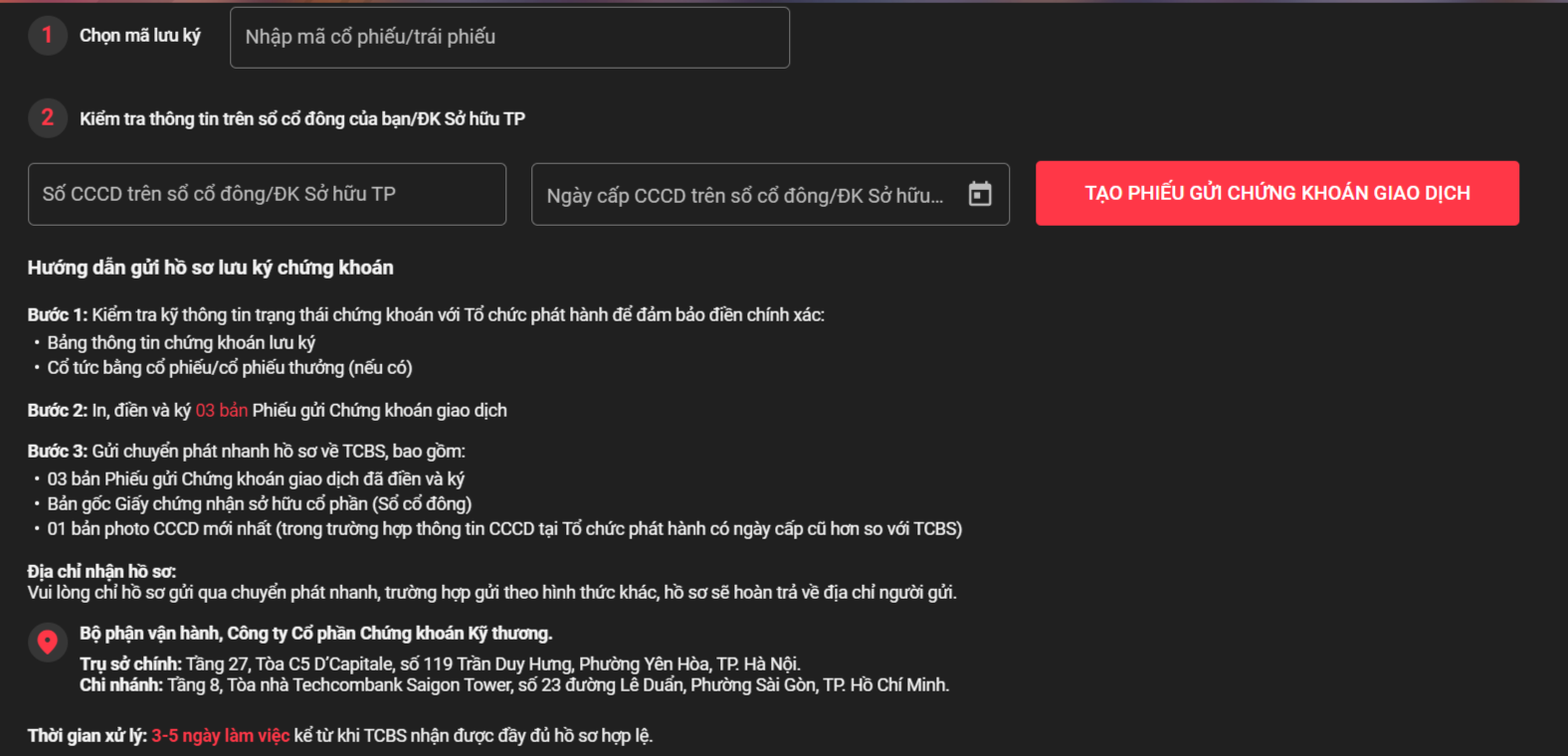Click the step 2 number badge
This screenshot has width=1568, height=756.
[x=47, y=117]
